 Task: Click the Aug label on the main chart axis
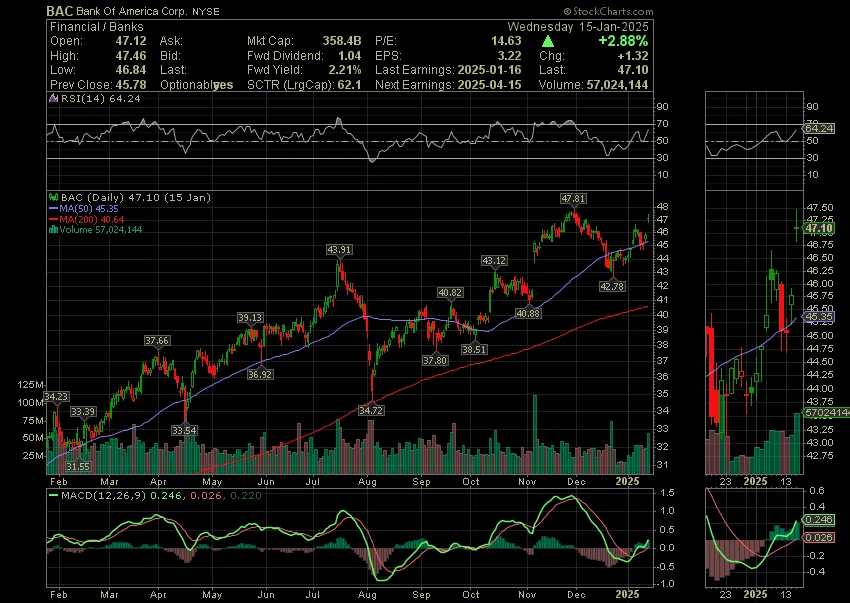click(368, 482)
